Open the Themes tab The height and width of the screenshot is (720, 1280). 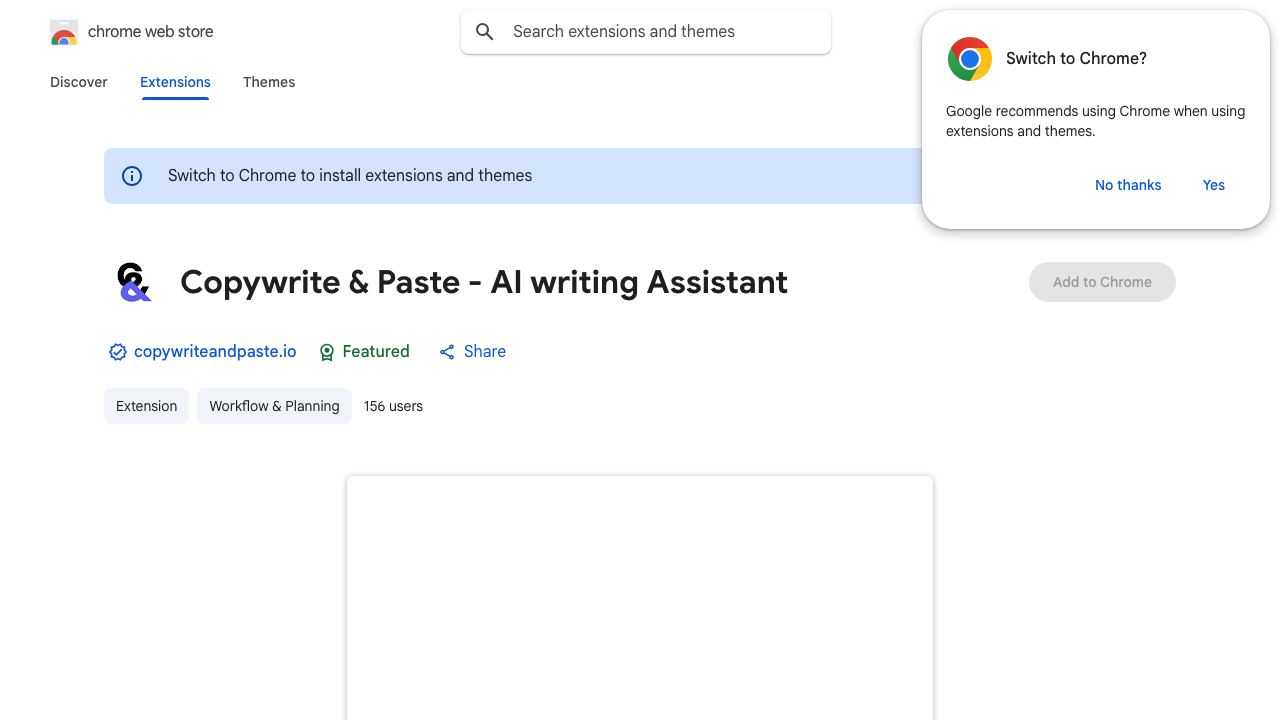pos(269,82)
